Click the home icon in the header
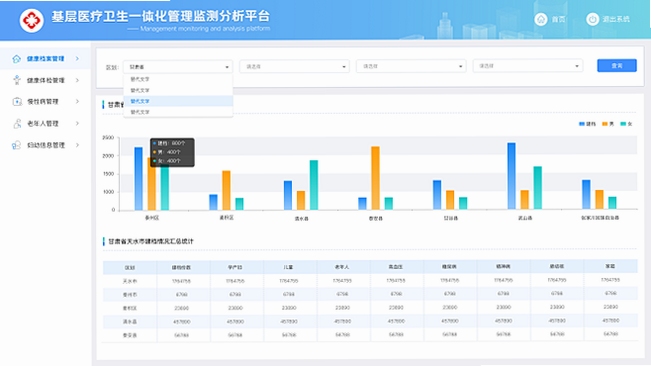The width and height of the screenshot is (651, 366). click(541, 19)
